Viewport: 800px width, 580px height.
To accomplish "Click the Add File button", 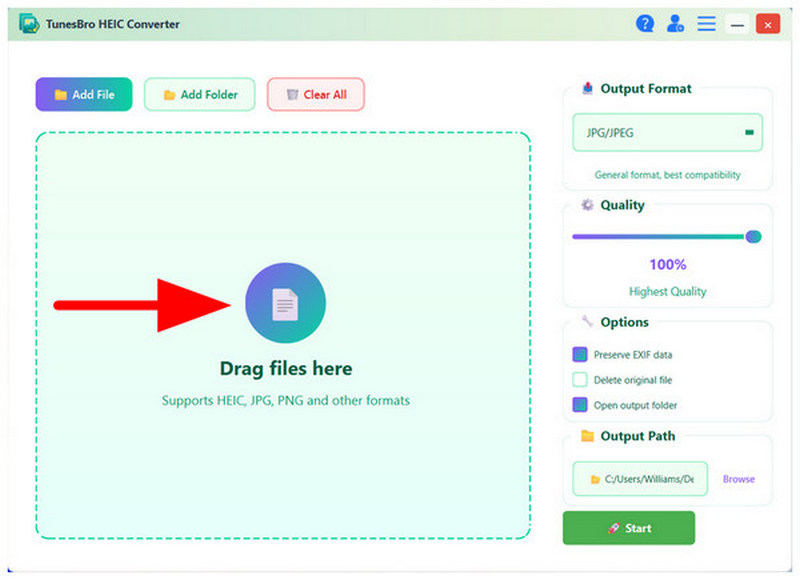I will point(84,94).
